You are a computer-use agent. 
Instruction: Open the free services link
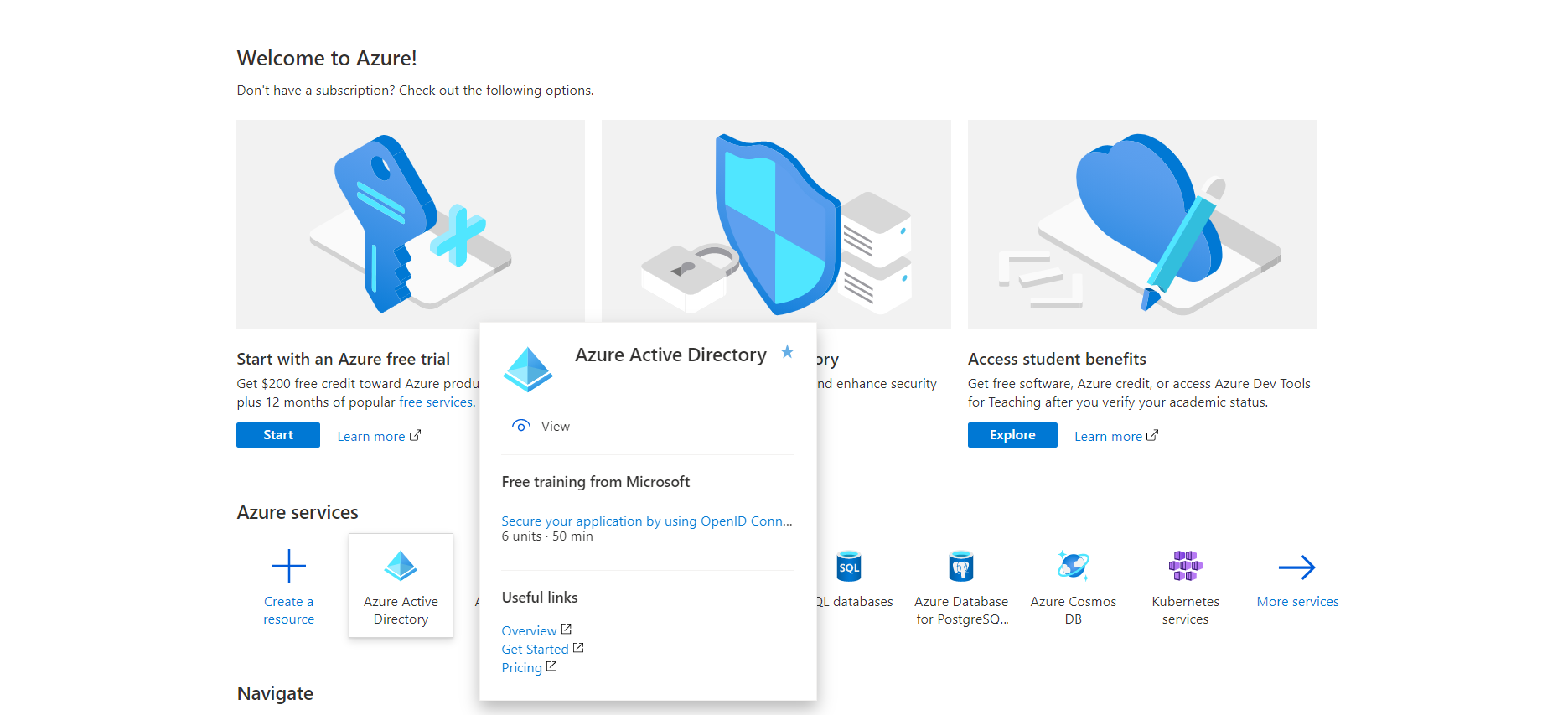click(436, 402)
